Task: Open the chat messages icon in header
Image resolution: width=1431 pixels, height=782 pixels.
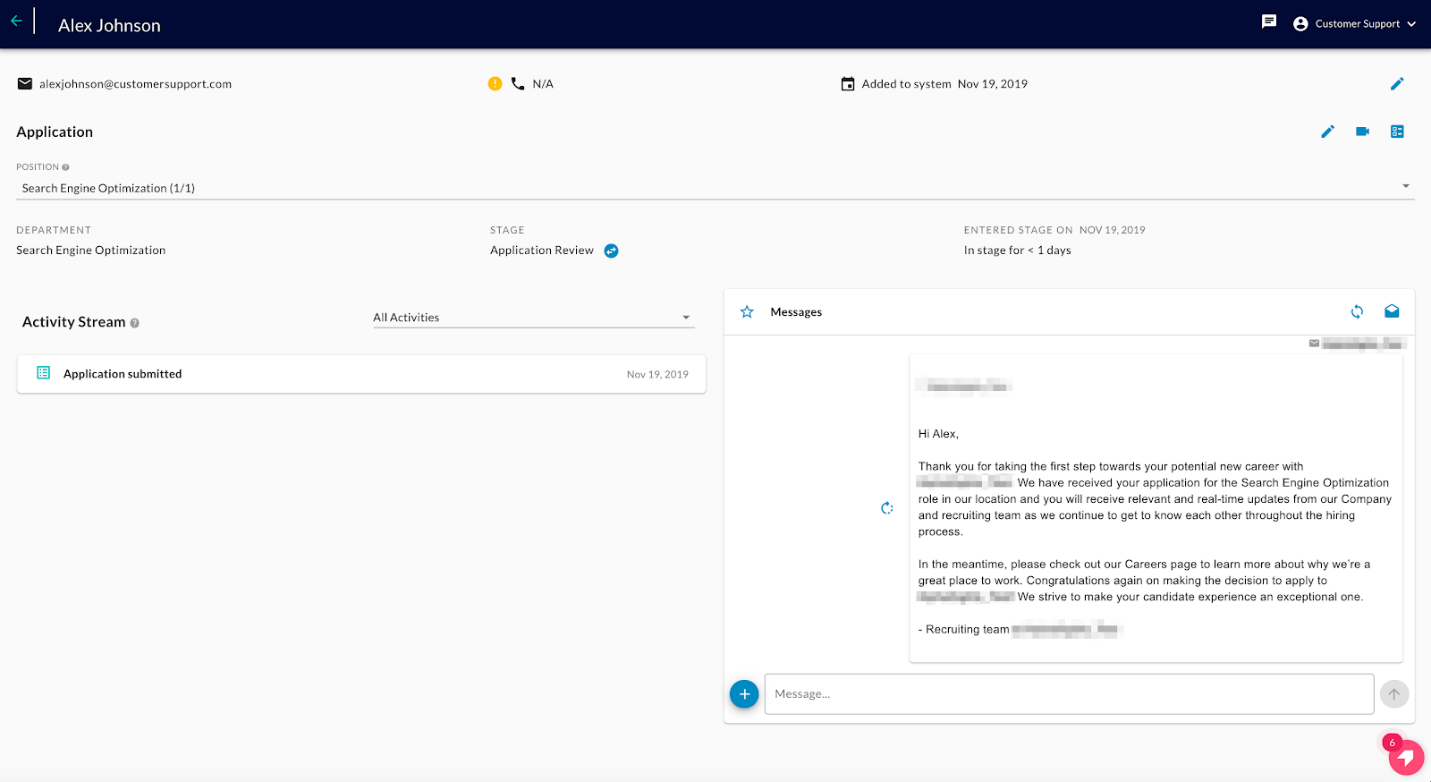Action: point(1269,21)
